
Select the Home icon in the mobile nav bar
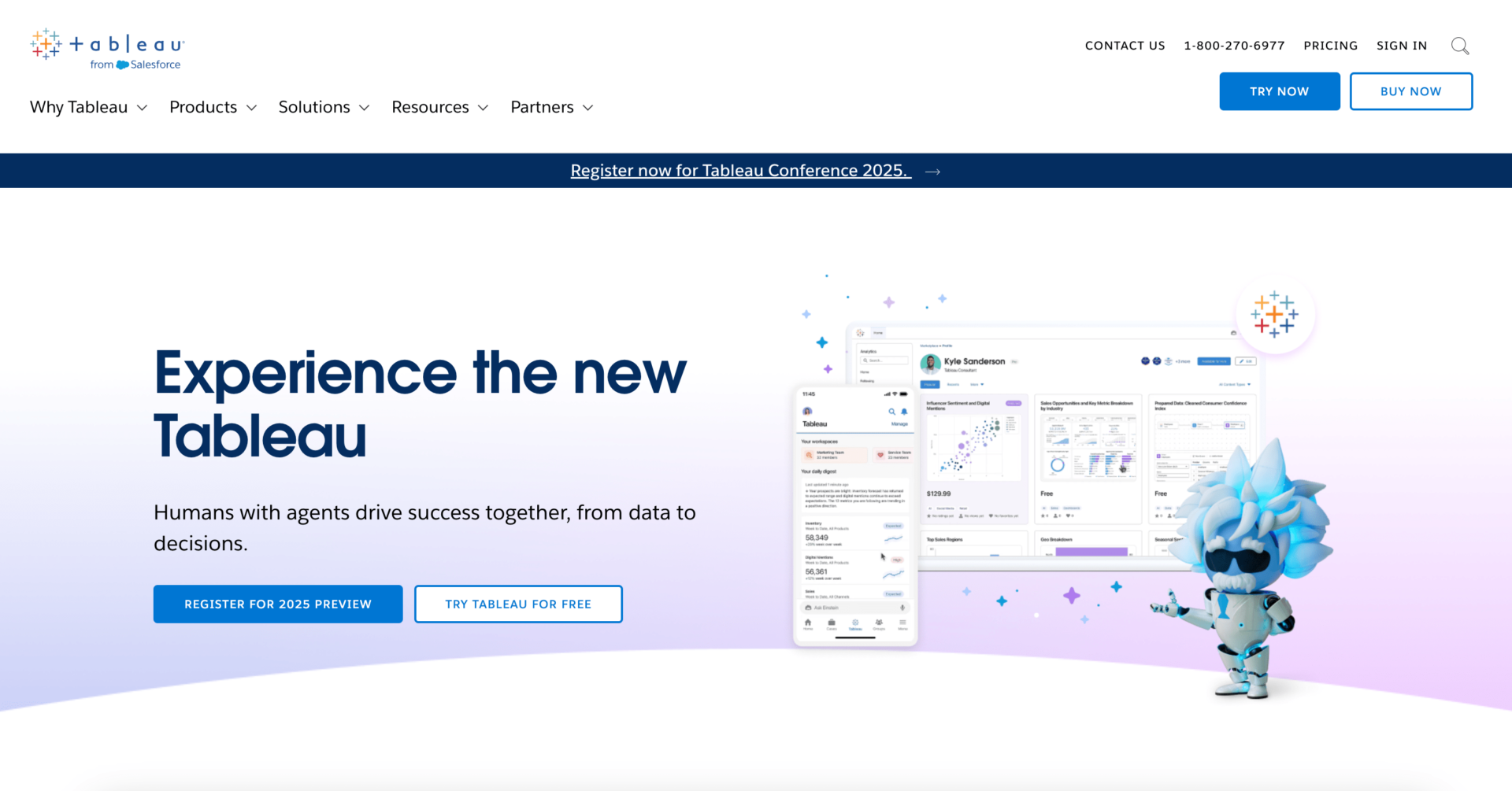(x=807, y=622)
